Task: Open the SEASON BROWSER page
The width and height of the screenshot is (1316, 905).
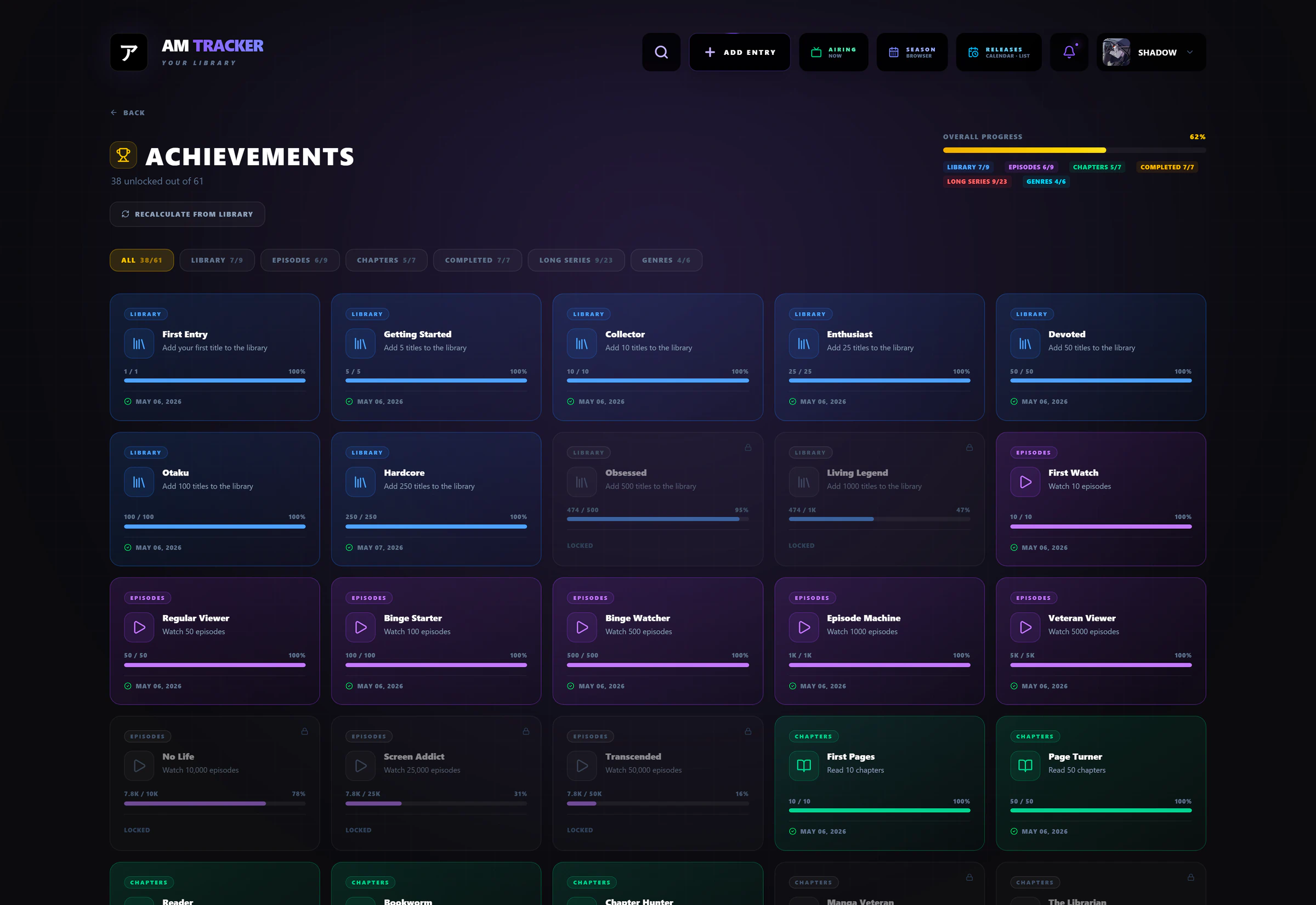Action: (912, 52)
